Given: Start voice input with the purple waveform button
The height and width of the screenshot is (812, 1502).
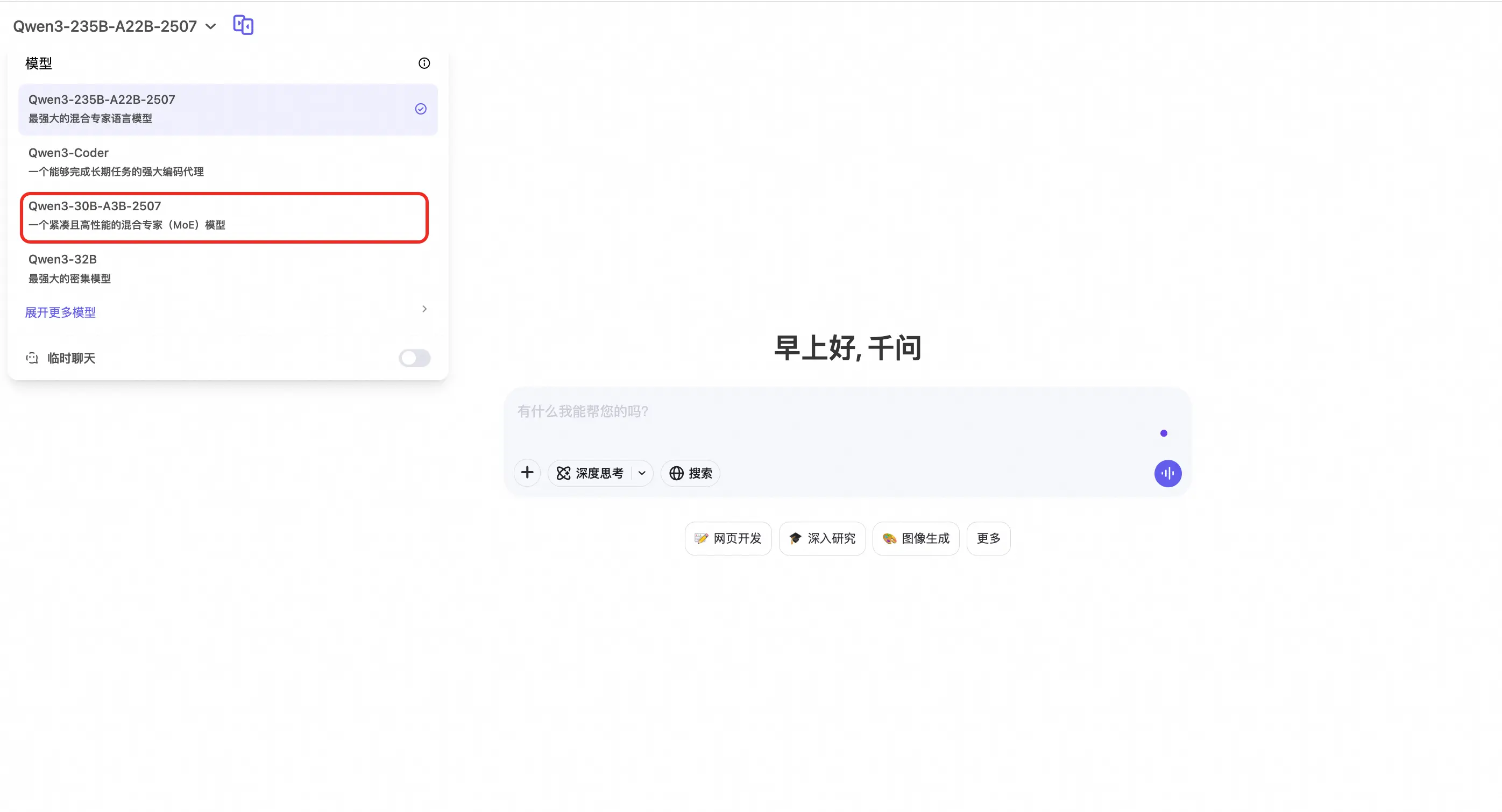Looking at the screenshot, I should 1168,473.
